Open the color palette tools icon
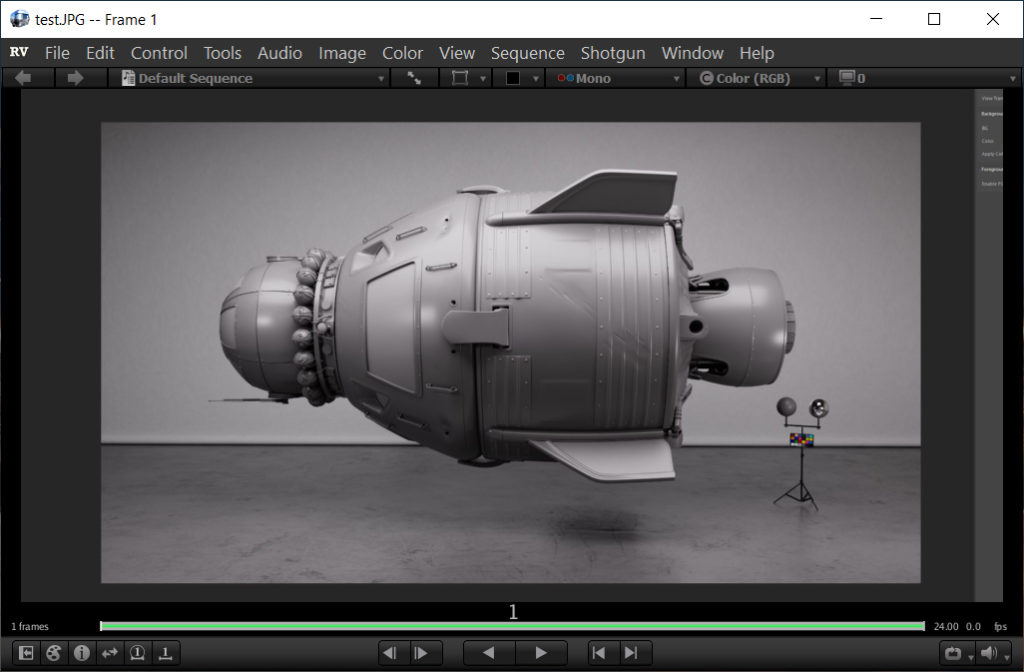 pyautogui.click(x=54, y=653)
